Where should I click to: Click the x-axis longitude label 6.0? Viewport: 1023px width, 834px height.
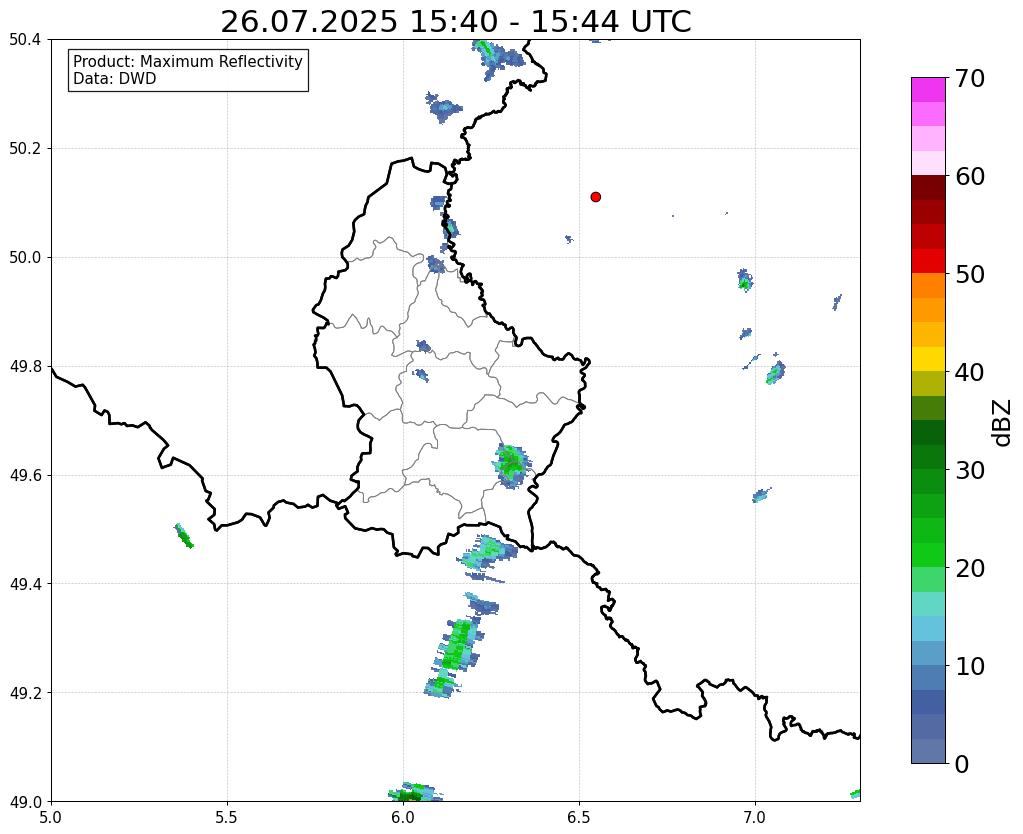(x=403, y=816)
